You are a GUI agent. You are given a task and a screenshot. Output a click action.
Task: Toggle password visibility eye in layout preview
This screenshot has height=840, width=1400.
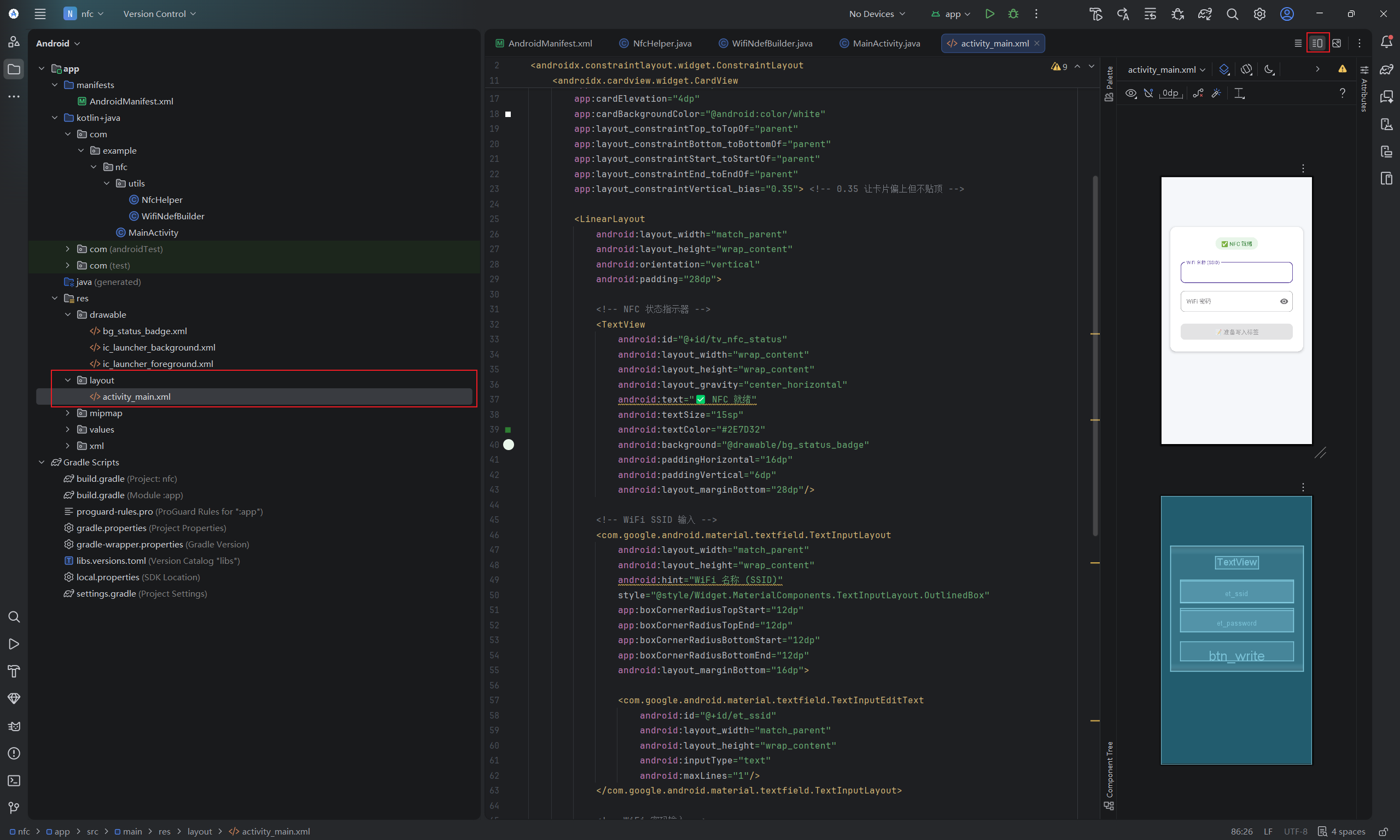pos(1284,301)
